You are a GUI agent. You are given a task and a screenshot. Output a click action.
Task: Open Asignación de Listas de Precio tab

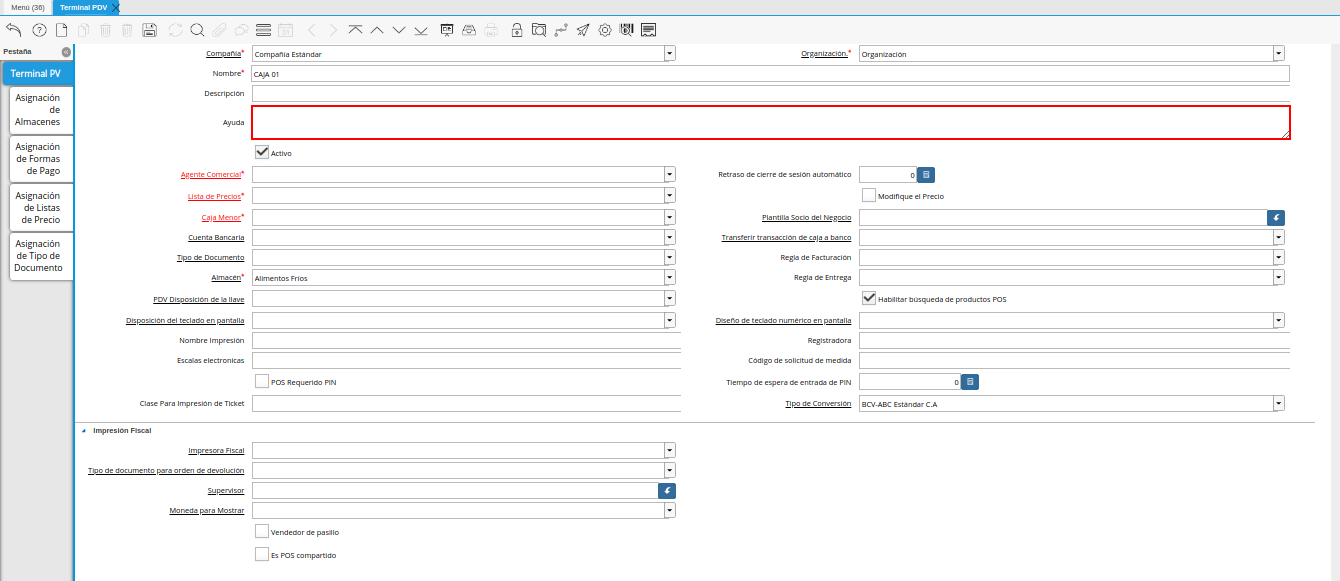(x=41, y=208)
